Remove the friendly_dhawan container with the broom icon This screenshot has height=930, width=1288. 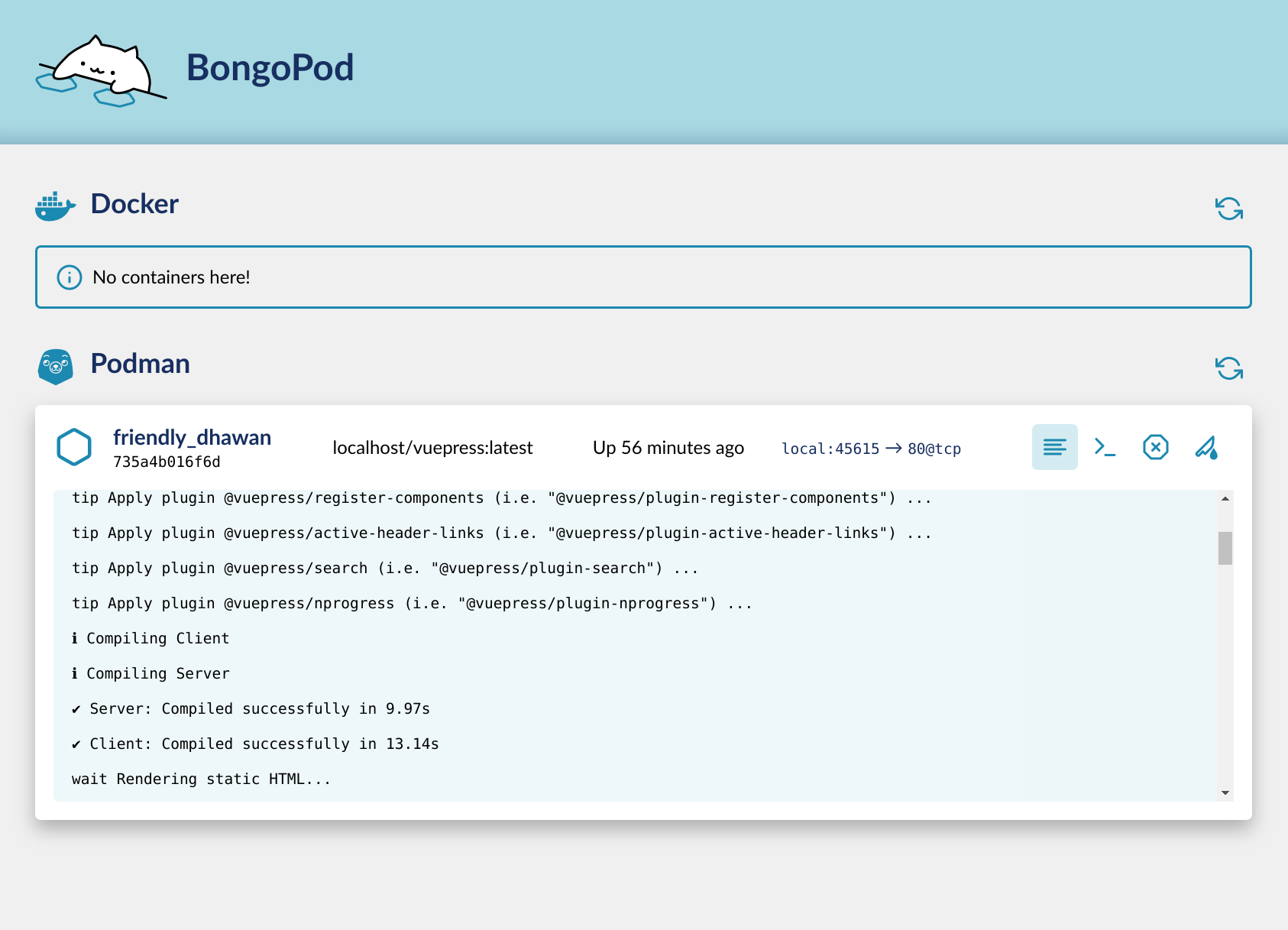[1206, 447]
